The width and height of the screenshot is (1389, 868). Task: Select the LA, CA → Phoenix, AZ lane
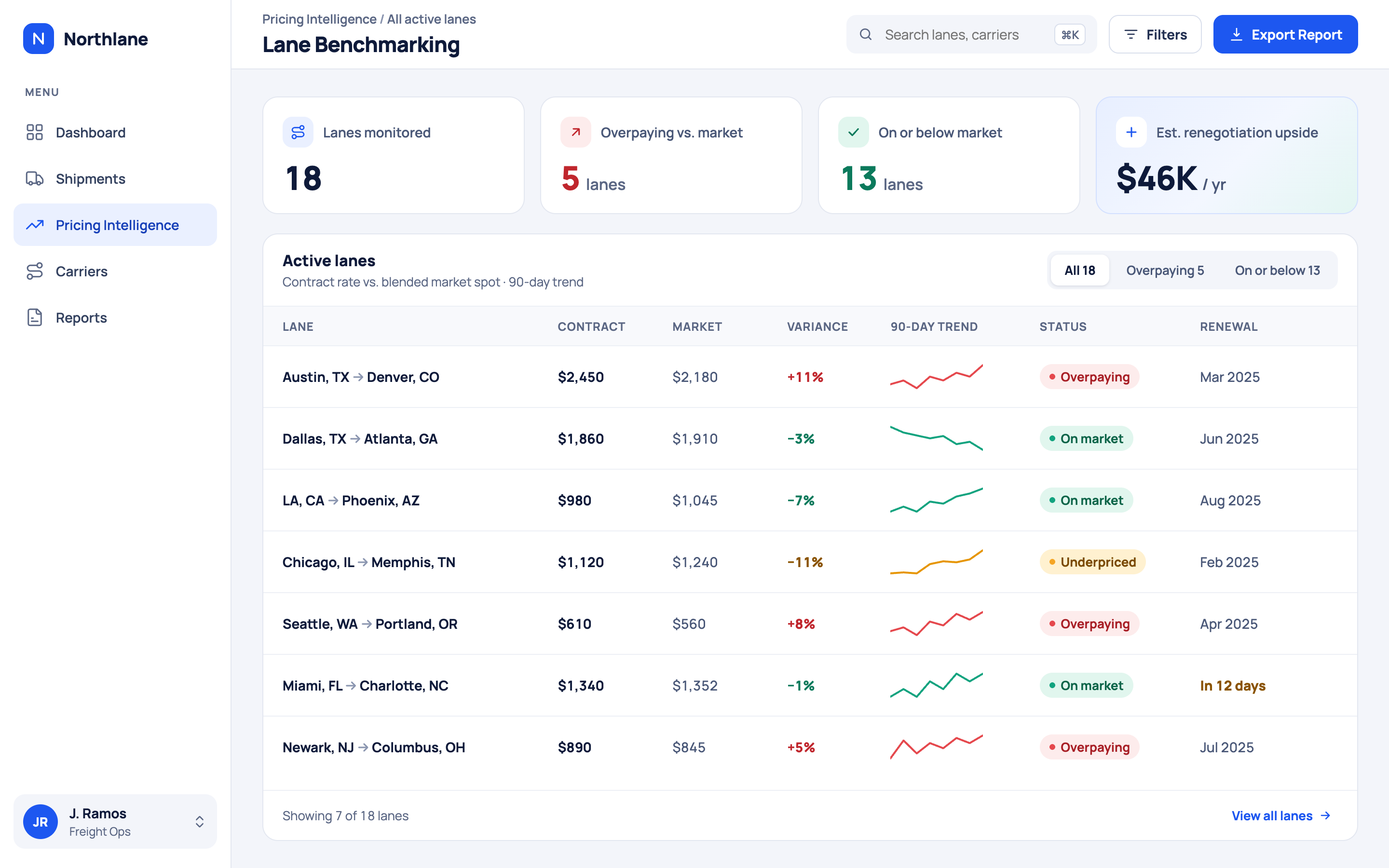(x=810, y=500)
